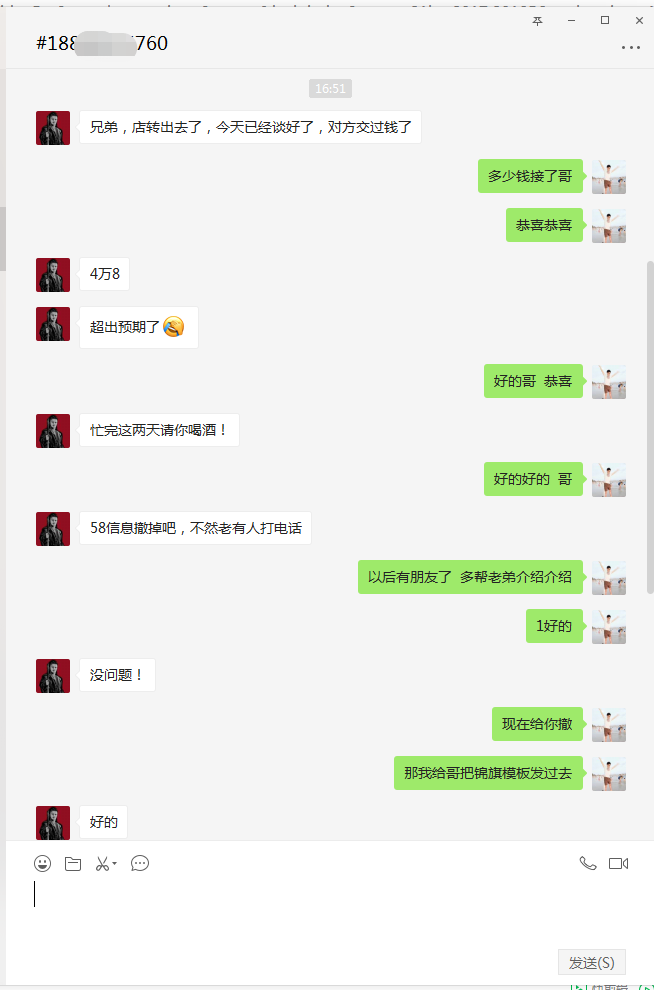Click the message 58信息撤掉吧
This screenshot has height=990, width=654.
point(195,528)
